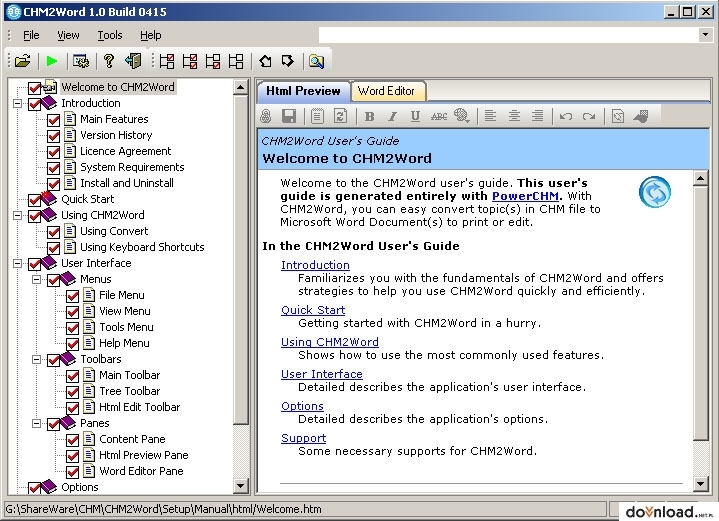The height and width of the screenshot is (521, 719).
Task: Click the tree pane scroll down arrow
Action: (241, 485)
